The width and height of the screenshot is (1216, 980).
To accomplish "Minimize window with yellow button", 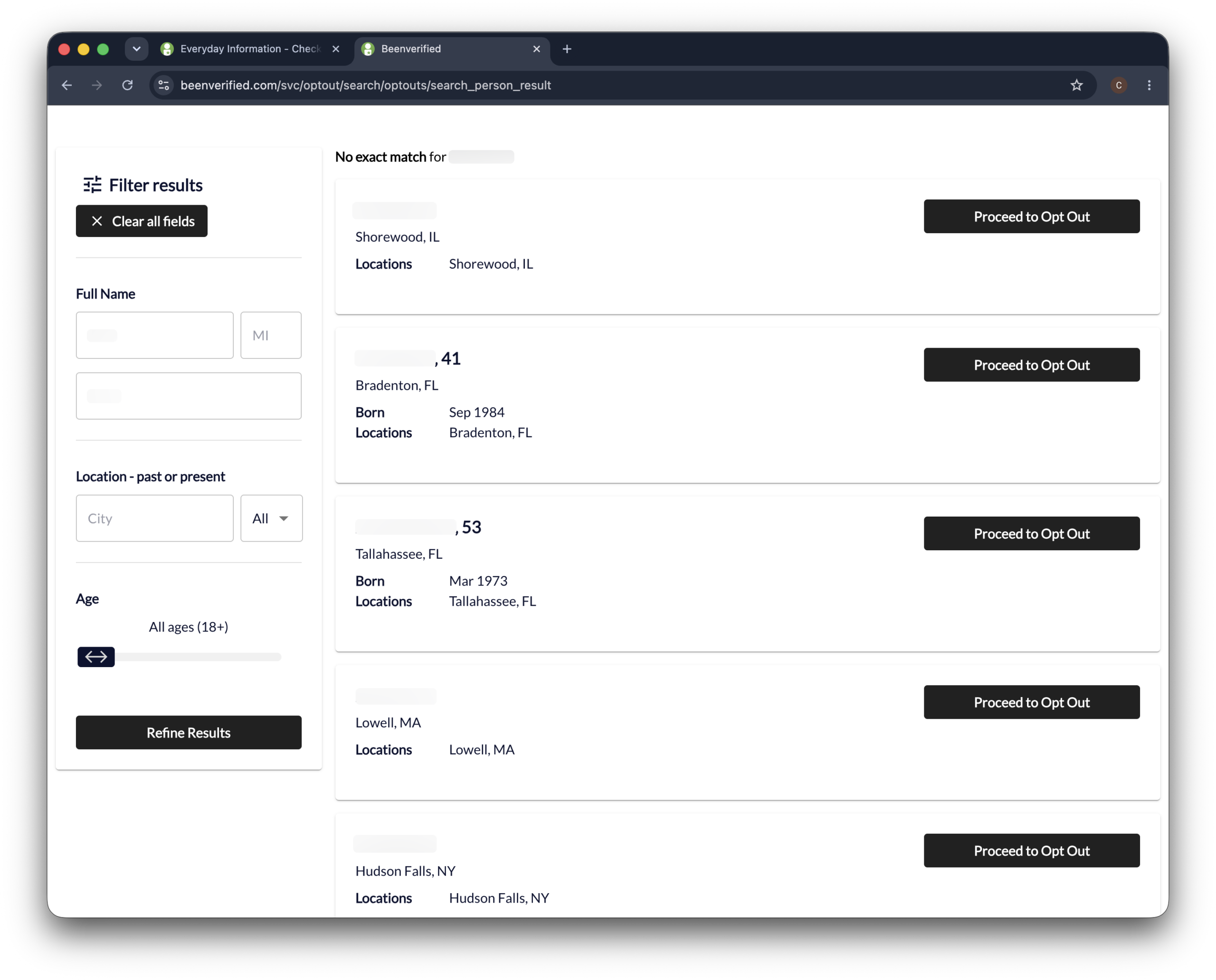I will [84, 49].
